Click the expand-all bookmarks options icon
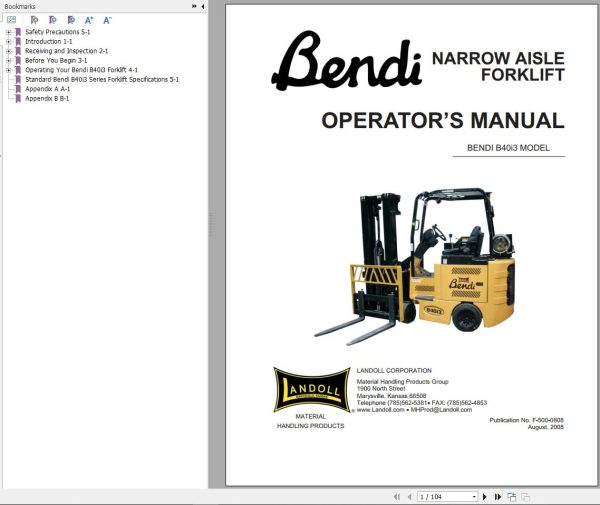 pyautogui.click(x=11, y=20)
